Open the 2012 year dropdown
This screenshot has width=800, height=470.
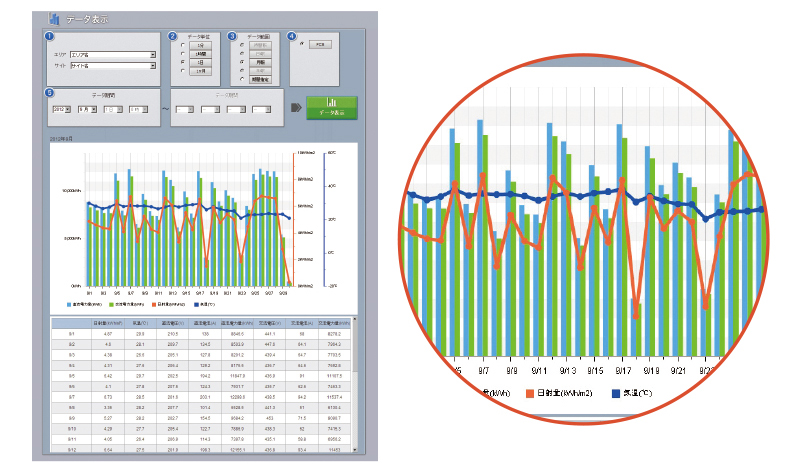click(x=61, y=109)
